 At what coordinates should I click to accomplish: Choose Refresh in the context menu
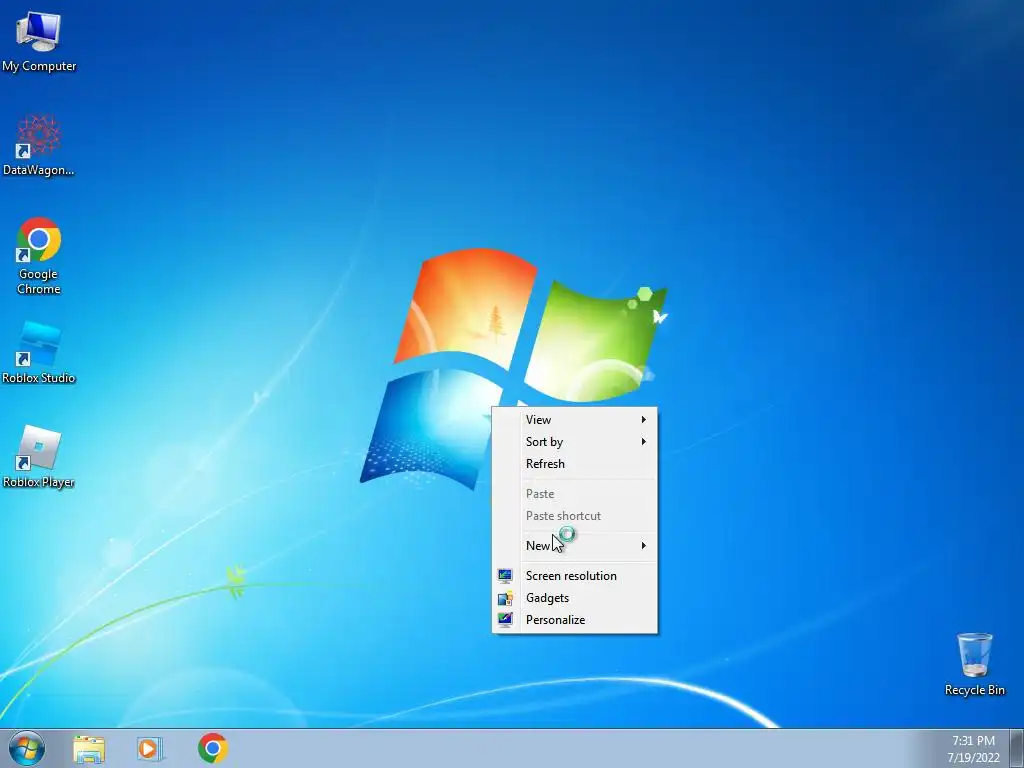pyautogui.click(x=575, y=464)
